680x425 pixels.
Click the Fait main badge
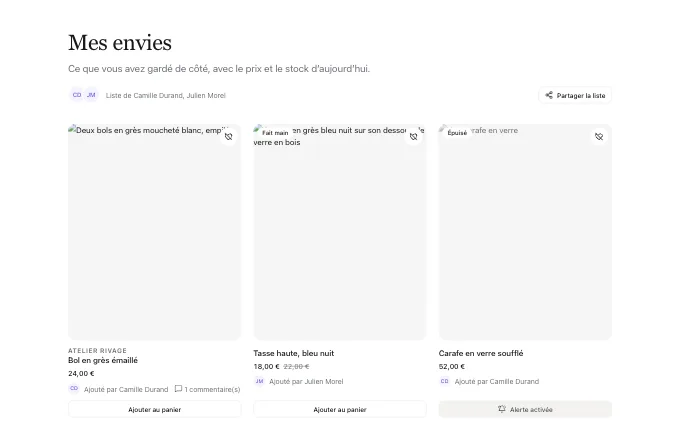[275, 133]
